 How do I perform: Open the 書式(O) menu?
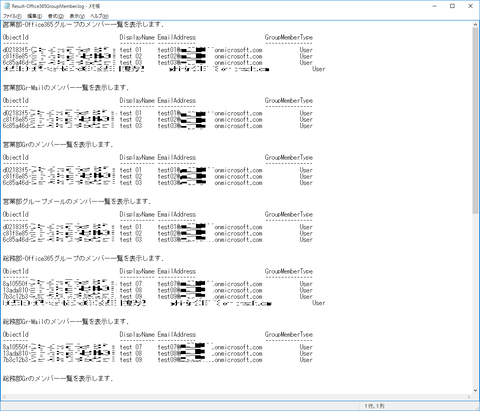(x=55, y=16)
